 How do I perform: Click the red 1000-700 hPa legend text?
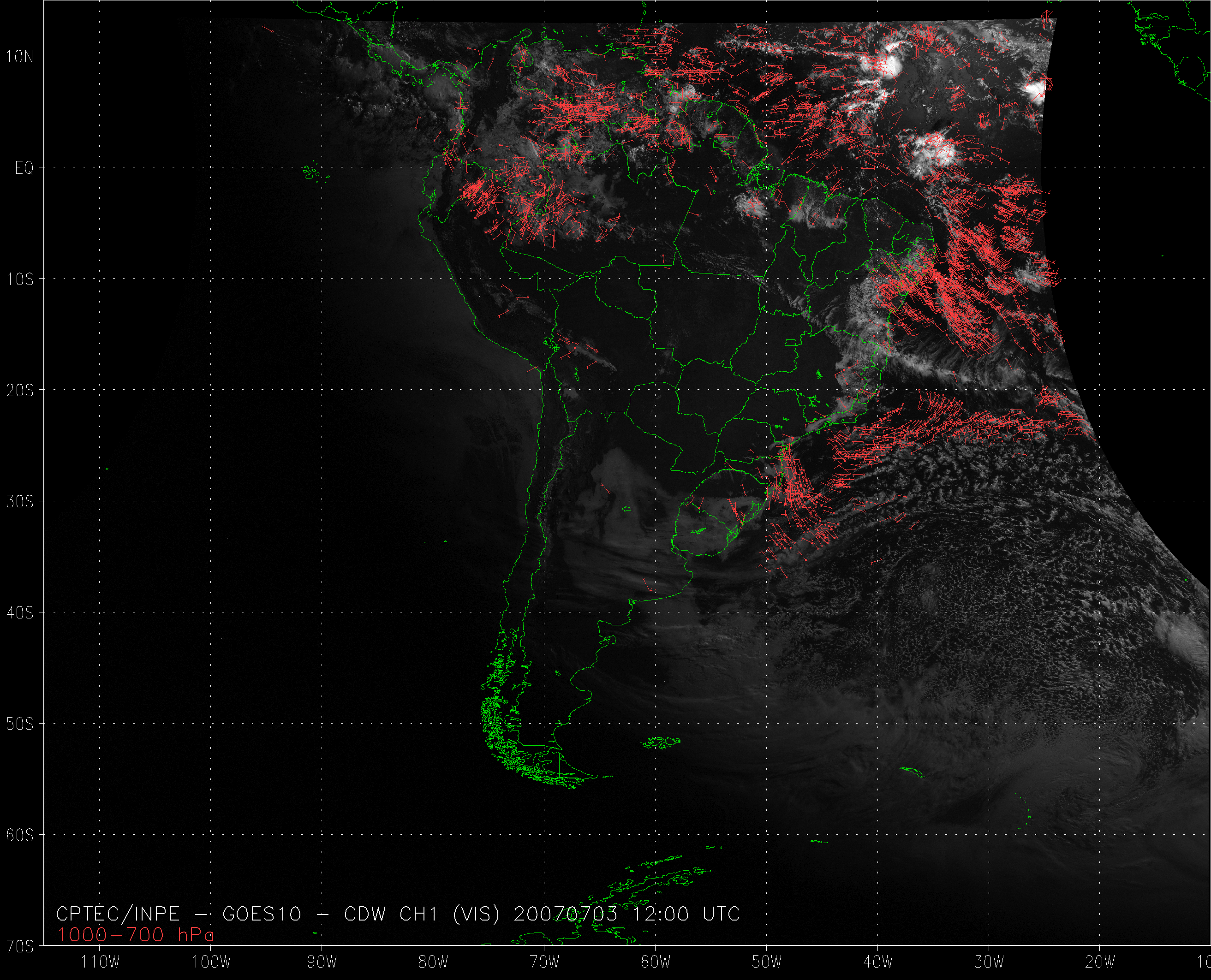136,935
